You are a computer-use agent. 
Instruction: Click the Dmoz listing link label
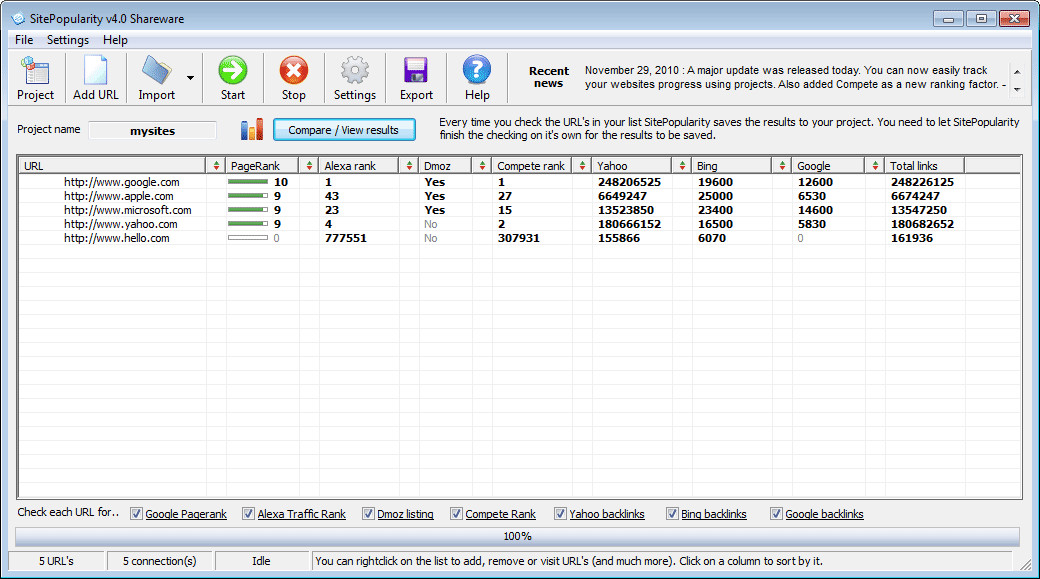tap(405, 514)
